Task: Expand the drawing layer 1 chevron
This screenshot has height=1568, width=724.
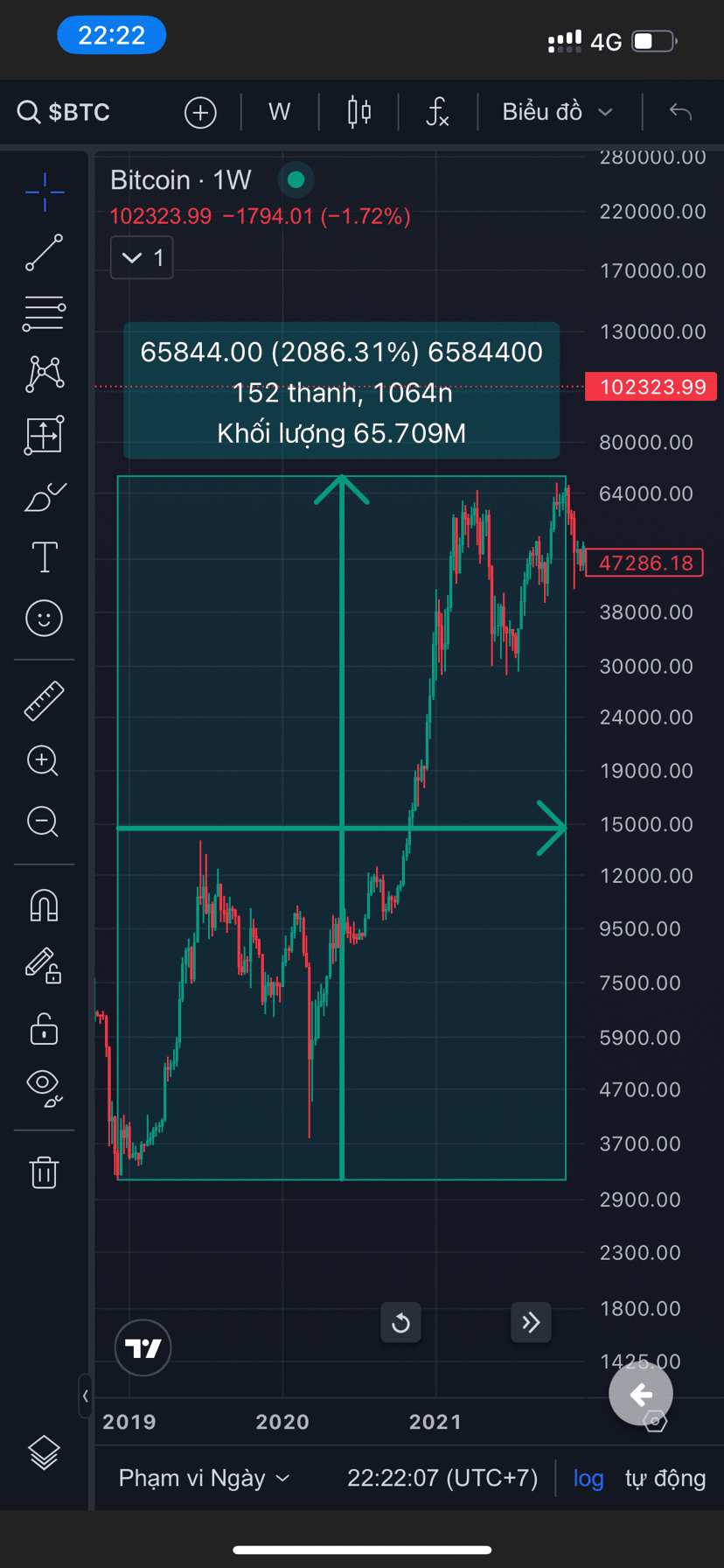Action: (x=142, y=257)
